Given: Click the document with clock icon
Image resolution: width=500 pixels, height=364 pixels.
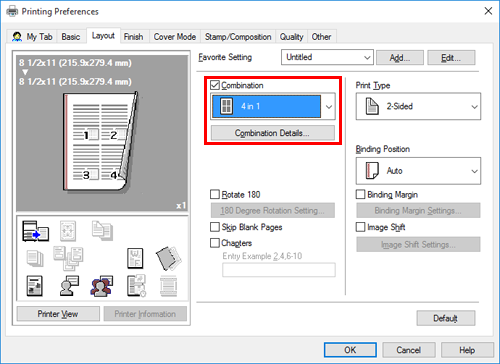Looking at the screenshot, I should [136, 286].
